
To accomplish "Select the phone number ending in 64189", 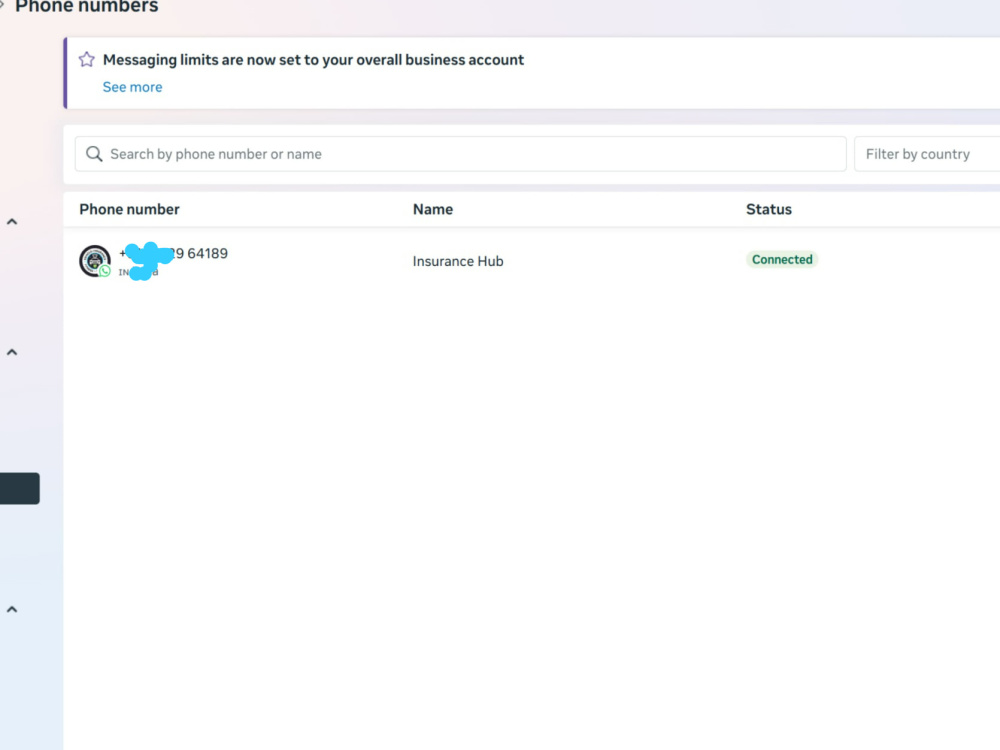I will point(173,254).
